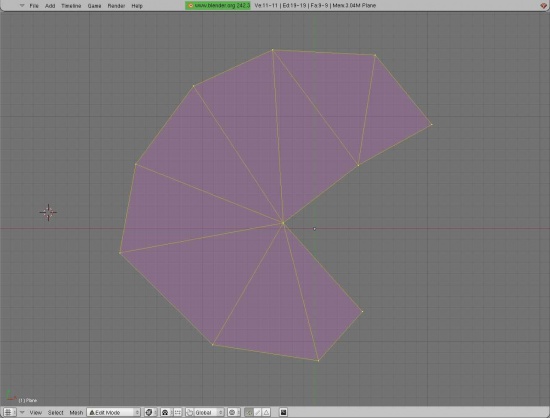This screenshot has height=418, width=550.
Task: Click the XYZ axis indicator icon
Action: [11, 396]
